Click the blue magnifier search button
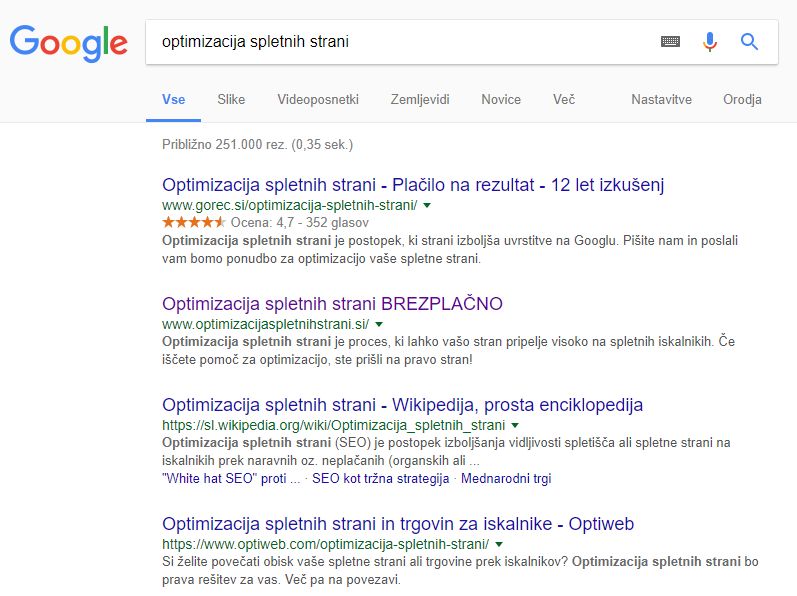The height and width of the screenshot is (596, 797). 749,42
